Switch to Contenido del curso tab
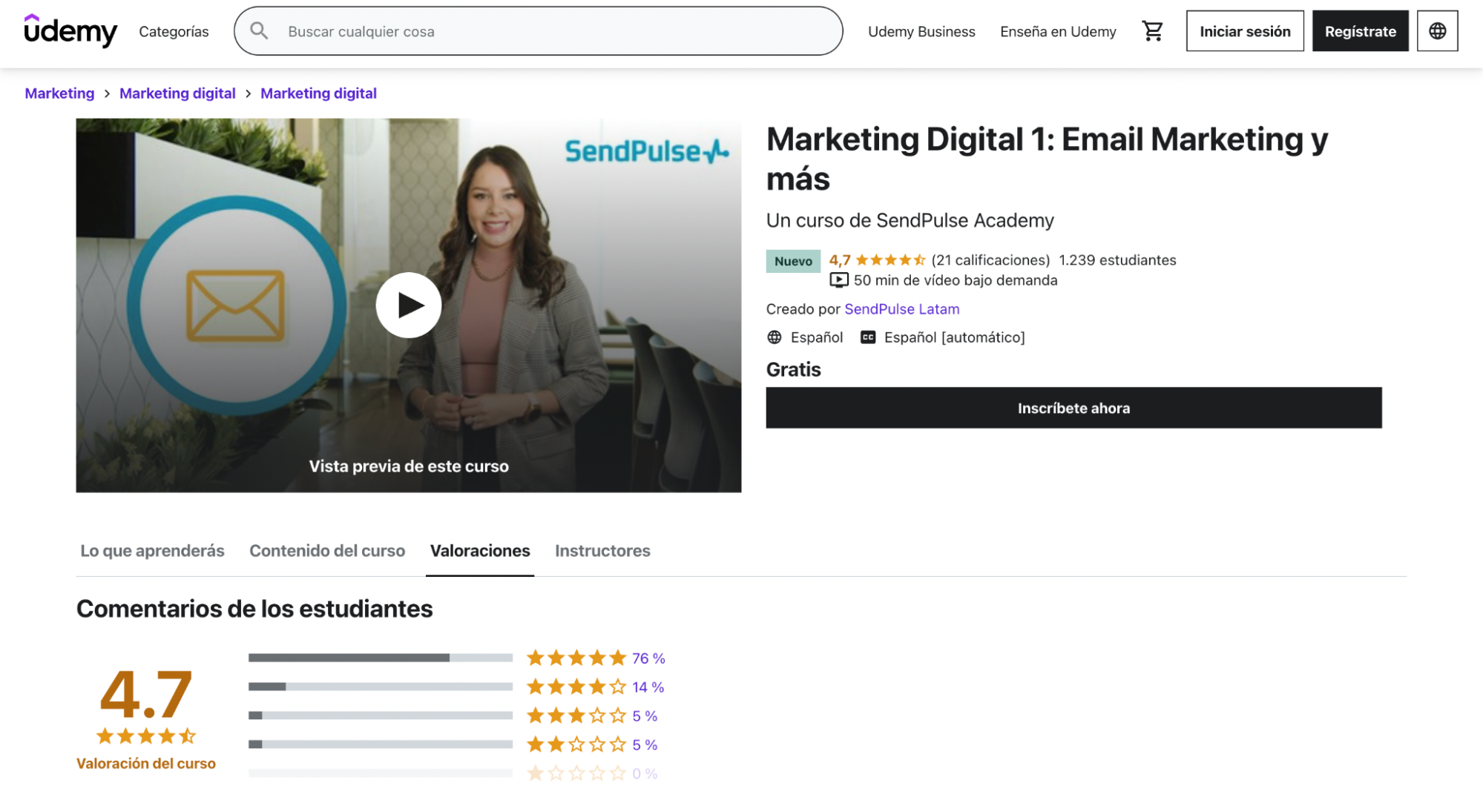The height and width of the screenshot is (812, 1483). coord(327,551)
